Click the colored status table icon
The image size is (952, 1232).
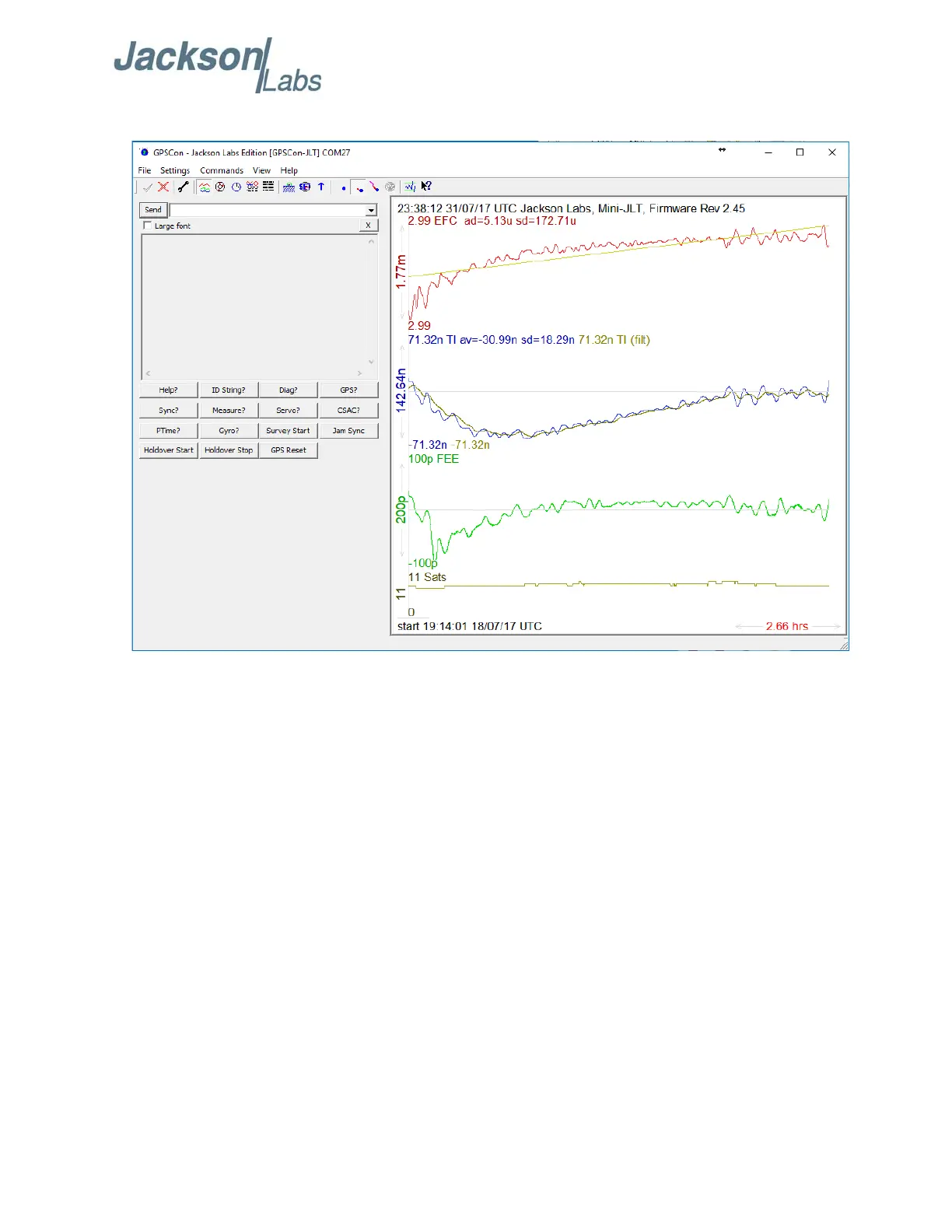pyautogui.click(x=252, y=187)
